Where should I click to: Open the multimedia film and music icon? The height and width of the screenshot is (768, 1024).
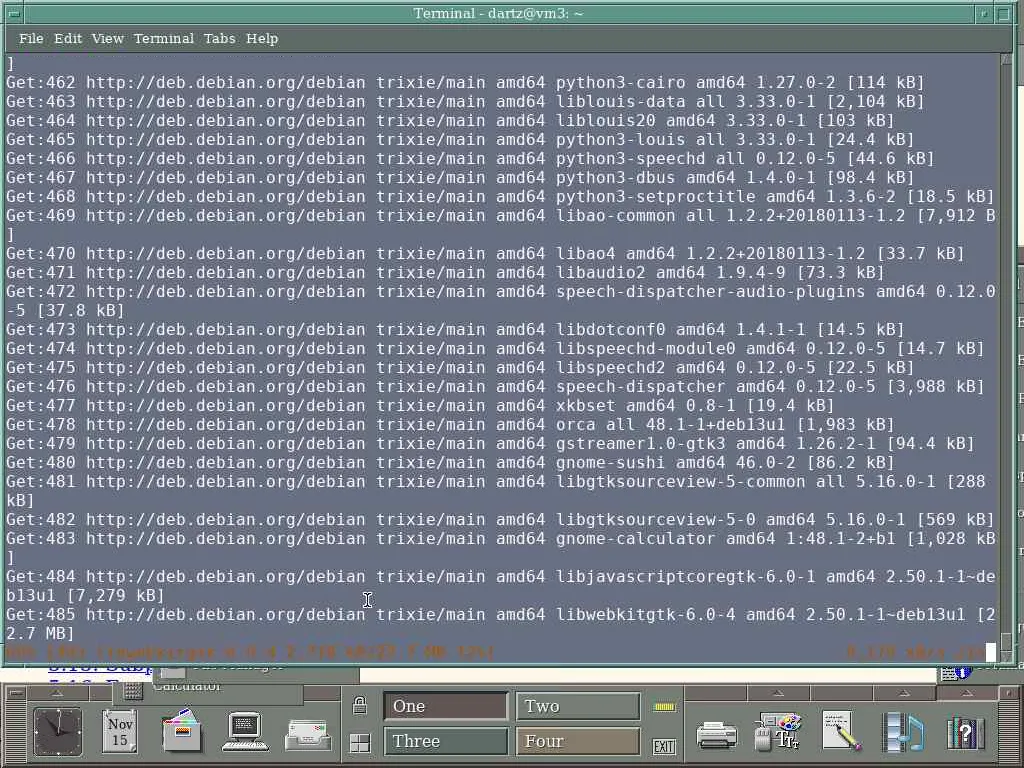click(903, 731)
